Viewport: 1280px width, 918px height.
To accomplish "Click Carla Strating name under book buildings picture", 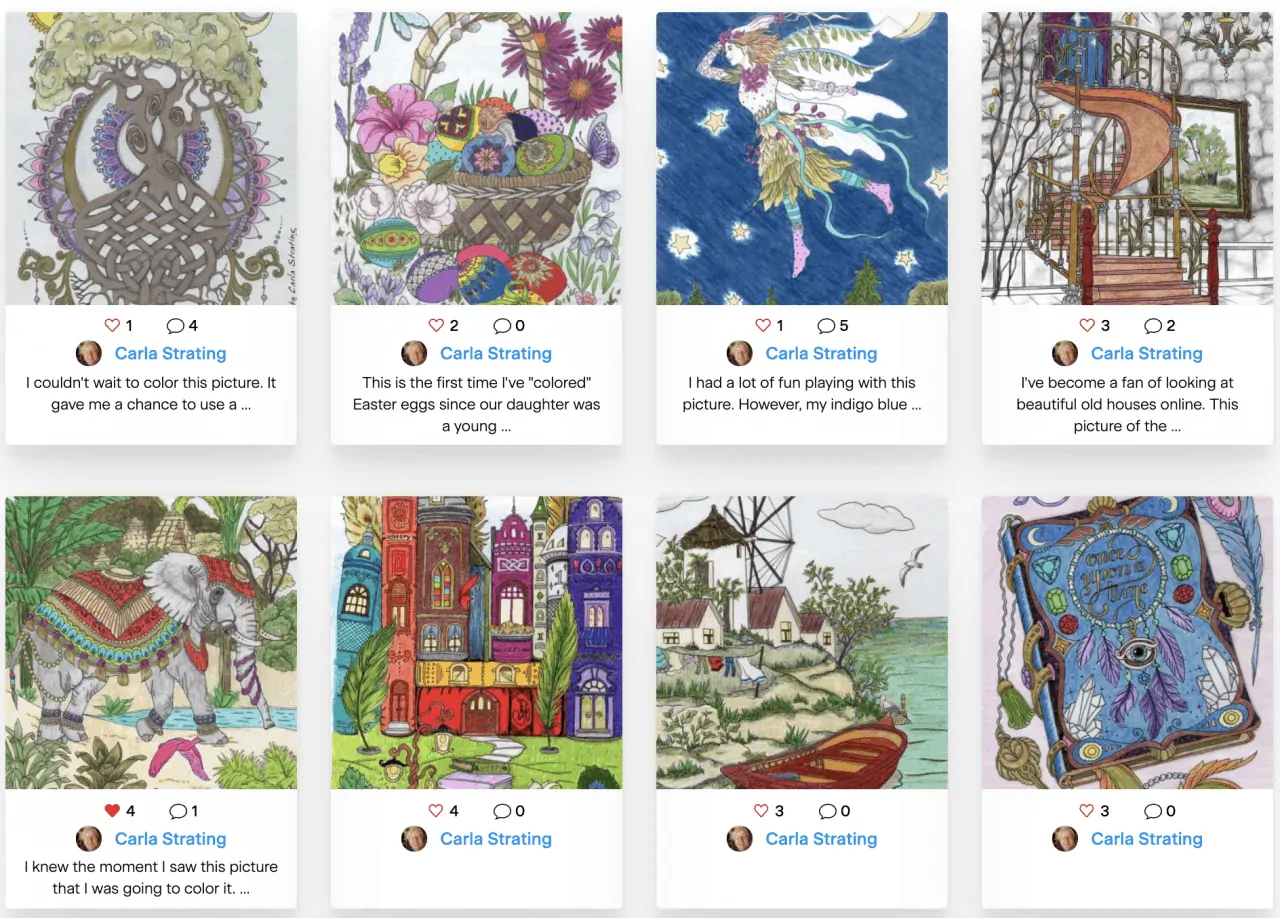I will click(x=496, y=839).
